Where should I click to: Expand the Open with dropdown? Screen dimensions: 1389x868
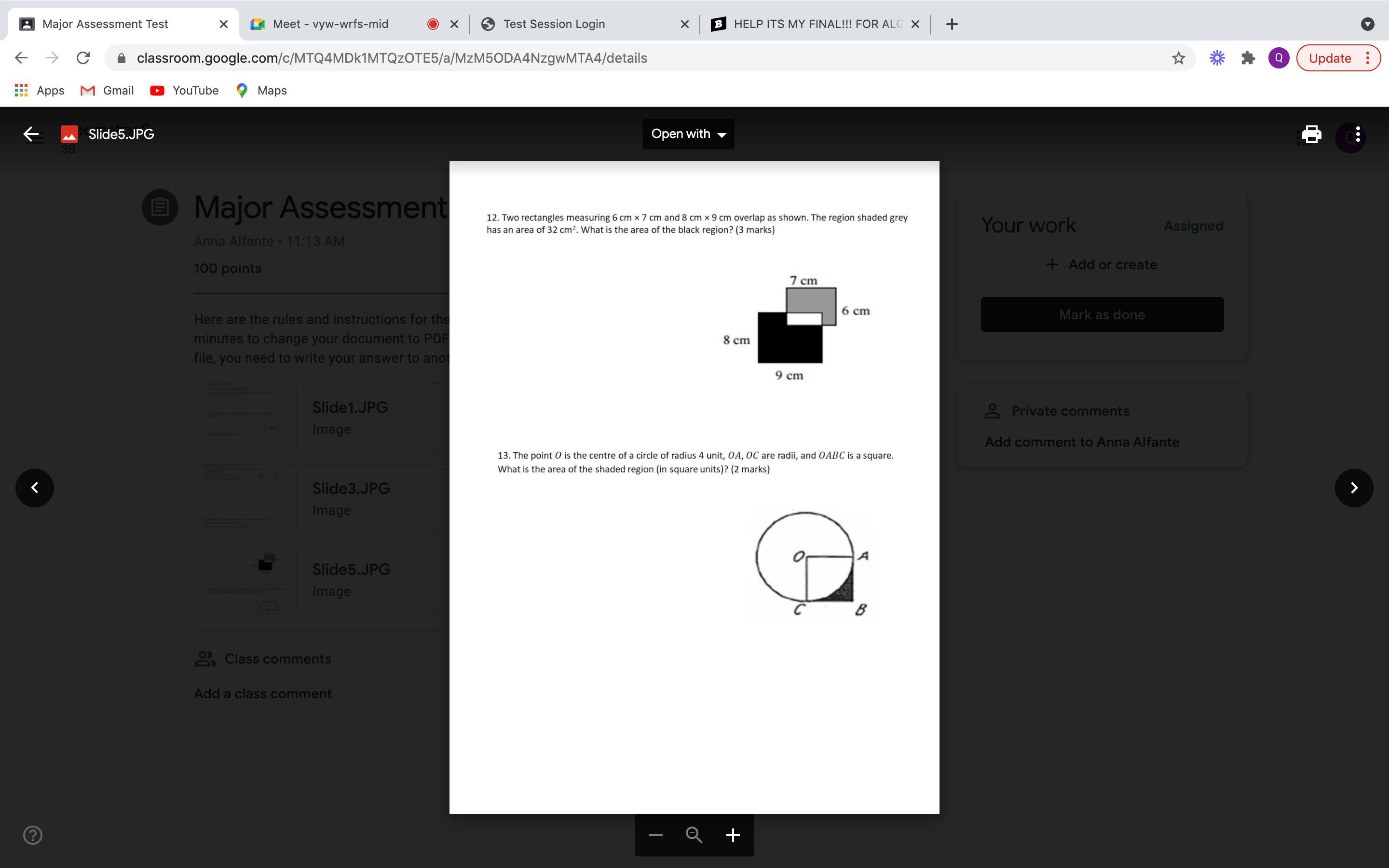click(688, 135)
